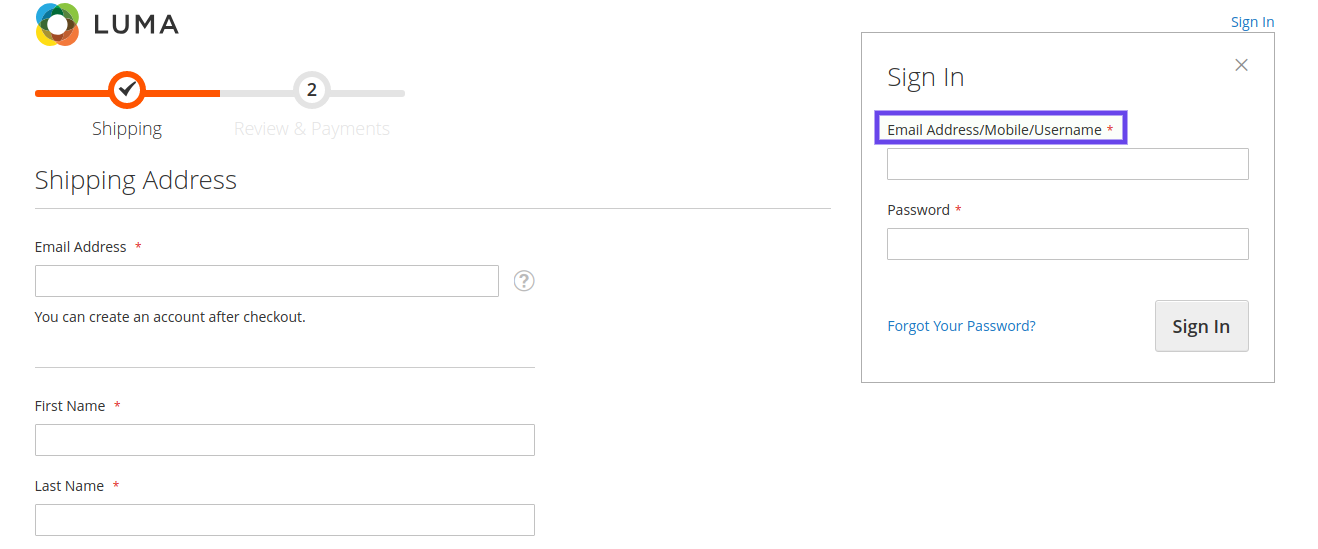
Task: Follow the Forgot Your Password link
Action: pyautogui.click(x=961, y=326)
